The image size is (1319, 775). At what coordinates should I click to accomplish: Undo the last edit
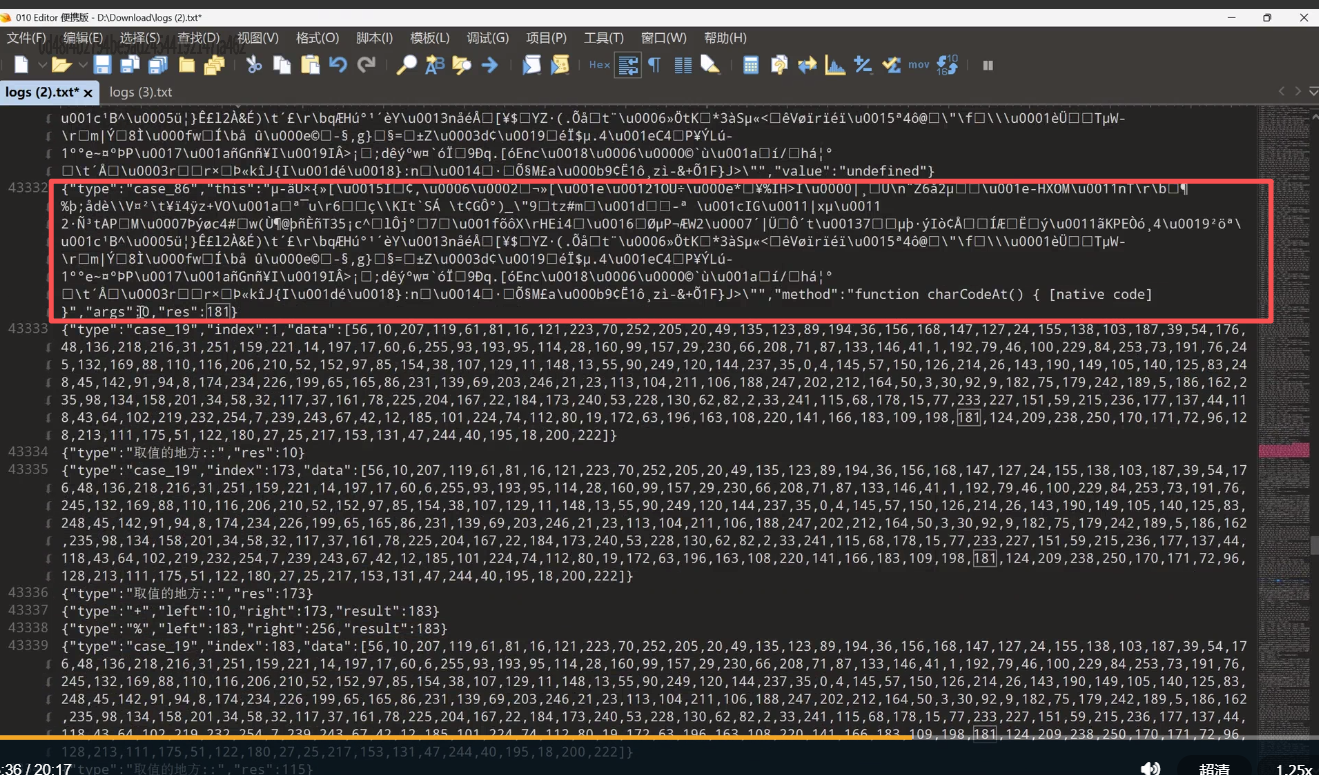click(x=338, y=65)
